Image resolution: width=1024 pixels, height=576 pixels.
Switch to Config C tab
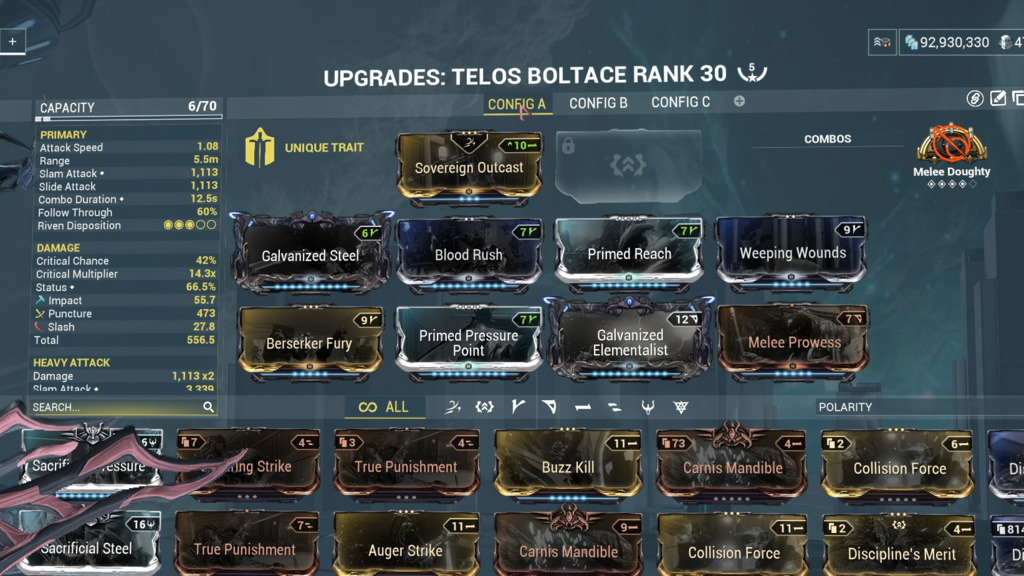tap(680, 102)
